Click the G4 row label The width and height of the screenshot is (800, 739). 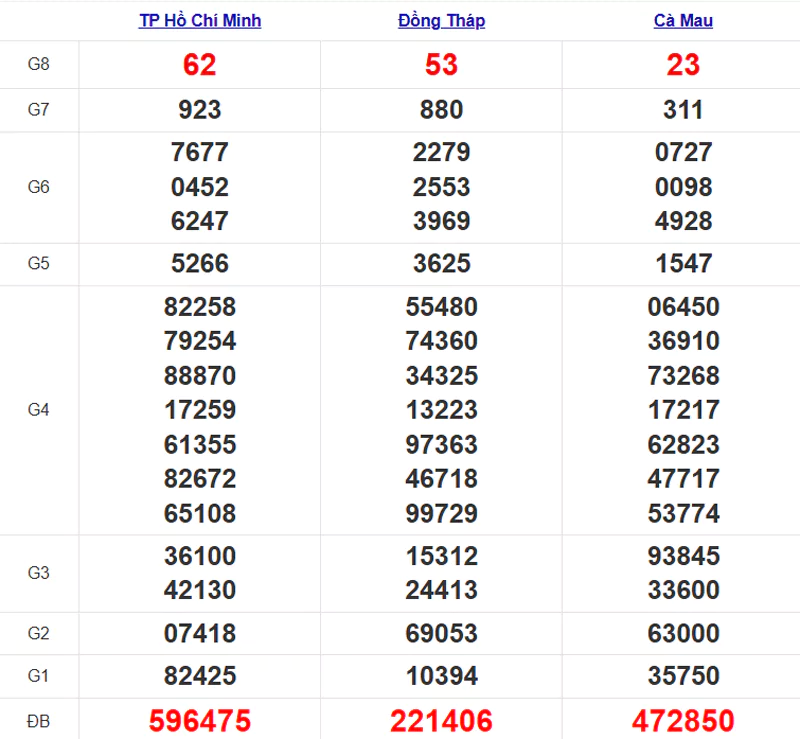click(38, 409)
